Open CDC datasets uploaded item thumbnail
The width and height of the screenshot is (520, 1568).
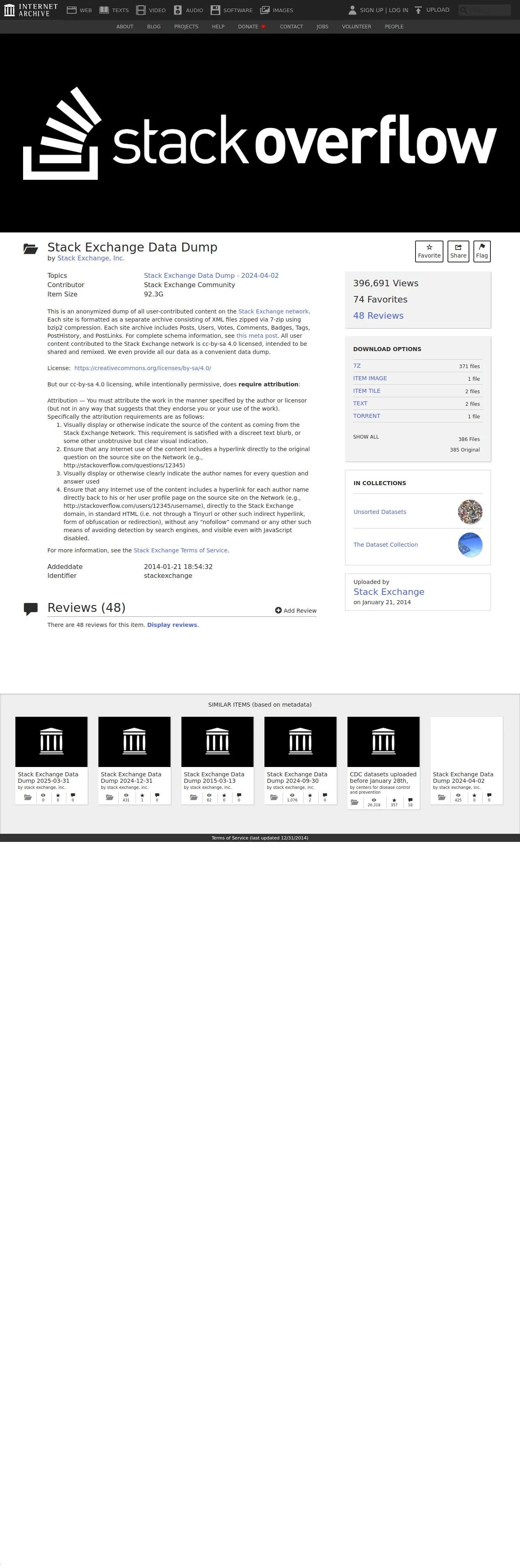point(384,741)
